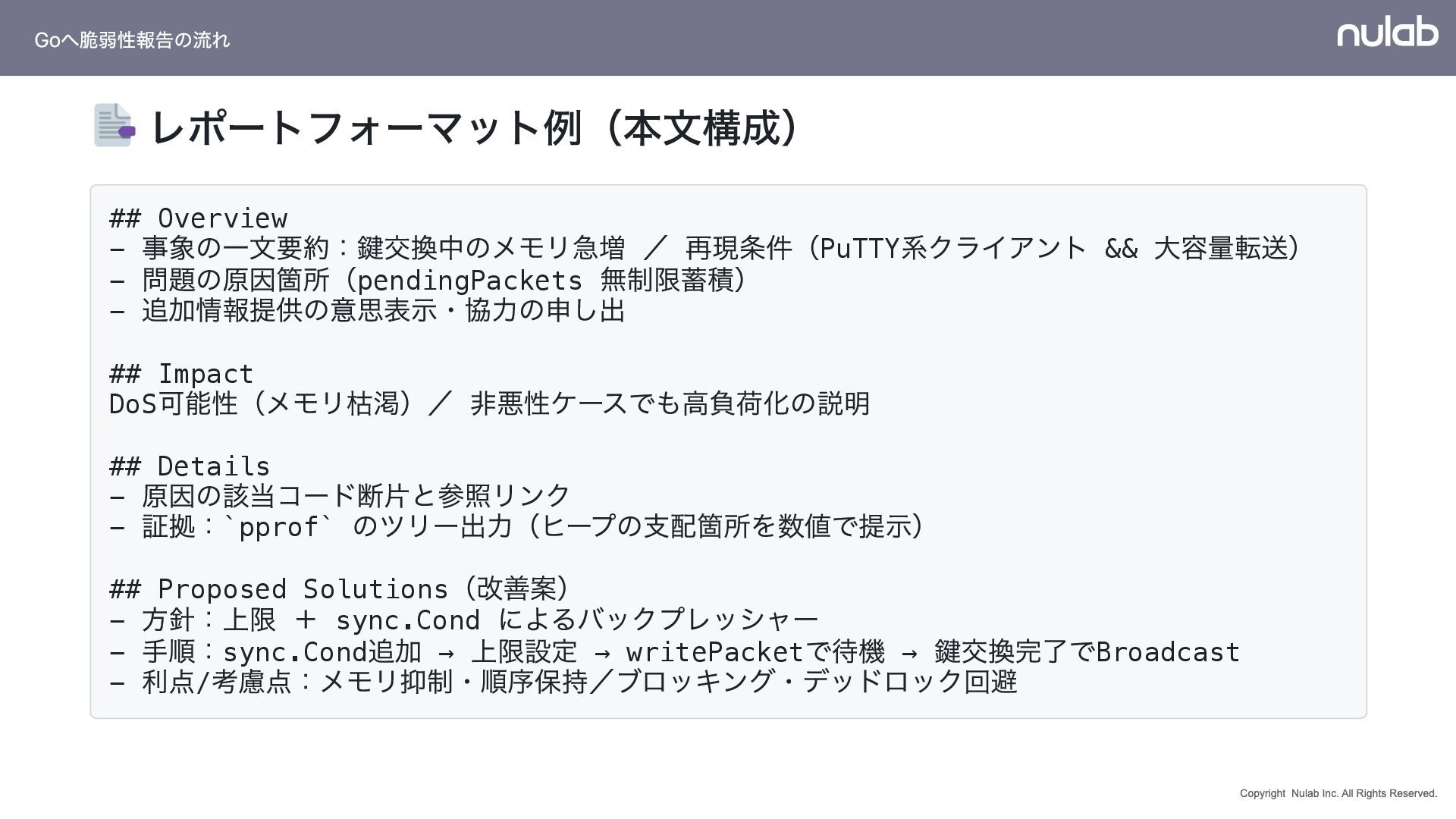This screenshot has height=819, width=1456.
Task: Click the line with 'pendingPackets 無制限蓄積'
Action: pyautogui.click(x=430, y=280)
